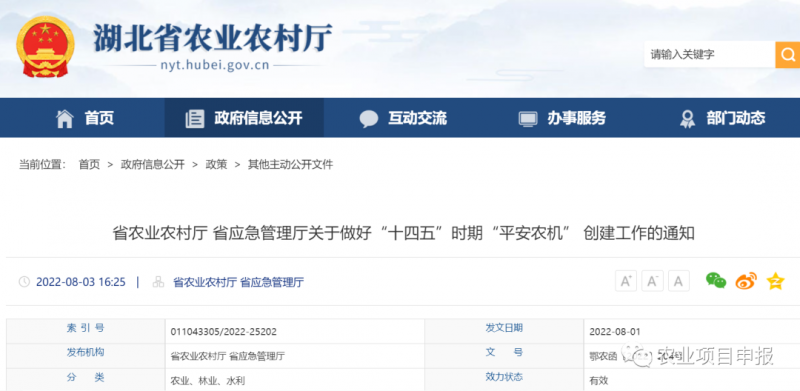Click the yellow star favorites icon
This screenshot has width=800, height=391.
click(x=775, y=281)
